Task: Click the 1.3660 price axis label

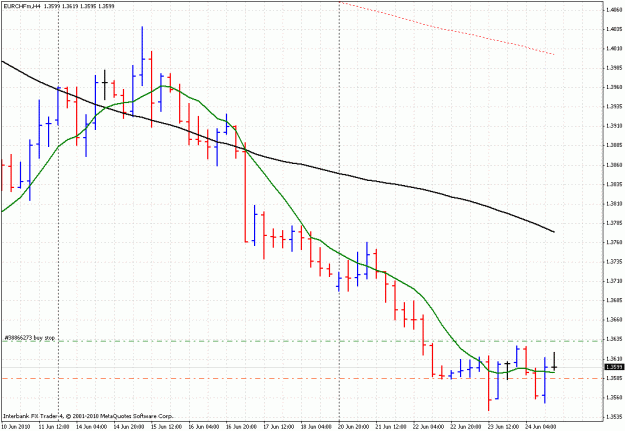Action: coord(614,319)
